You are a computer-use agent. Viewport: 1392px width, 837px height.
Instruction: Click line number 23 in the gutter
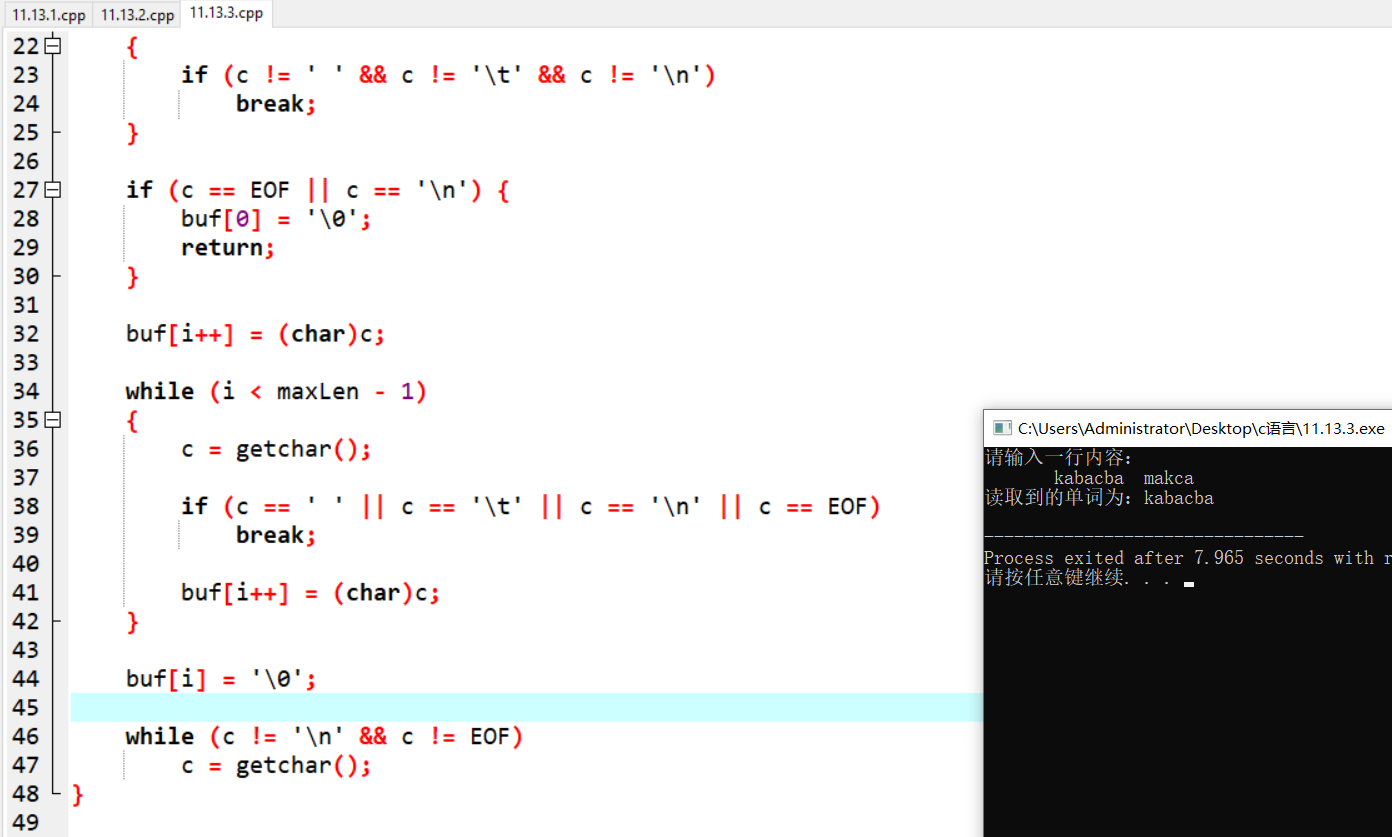pos(26,75)
